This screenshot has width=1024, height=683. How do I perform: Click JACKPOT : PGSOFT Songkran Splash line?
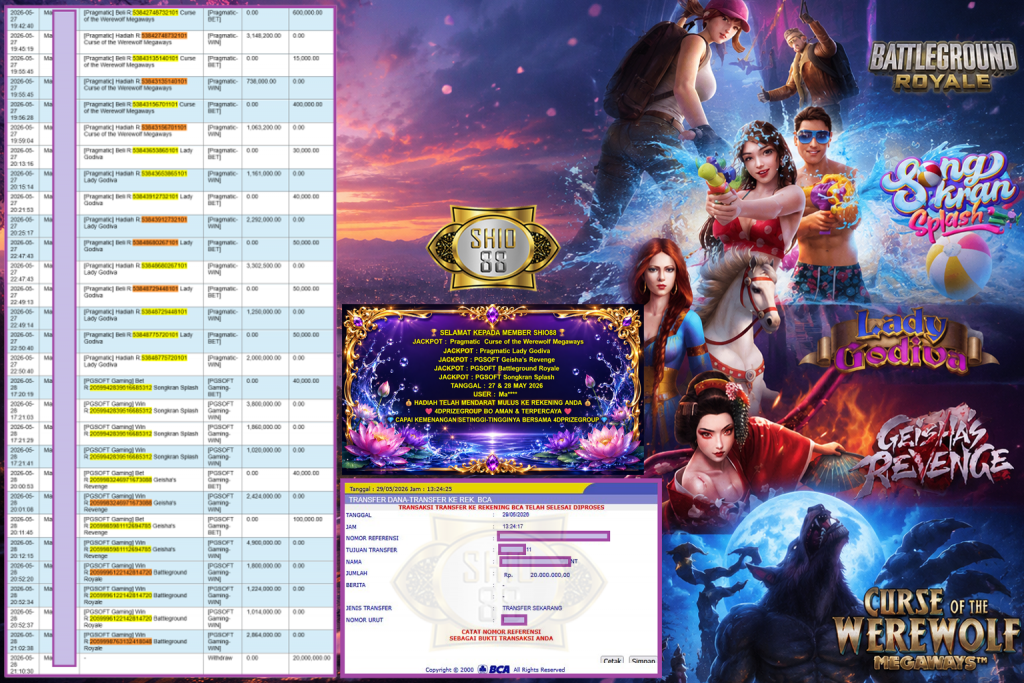tap(496, 377)
